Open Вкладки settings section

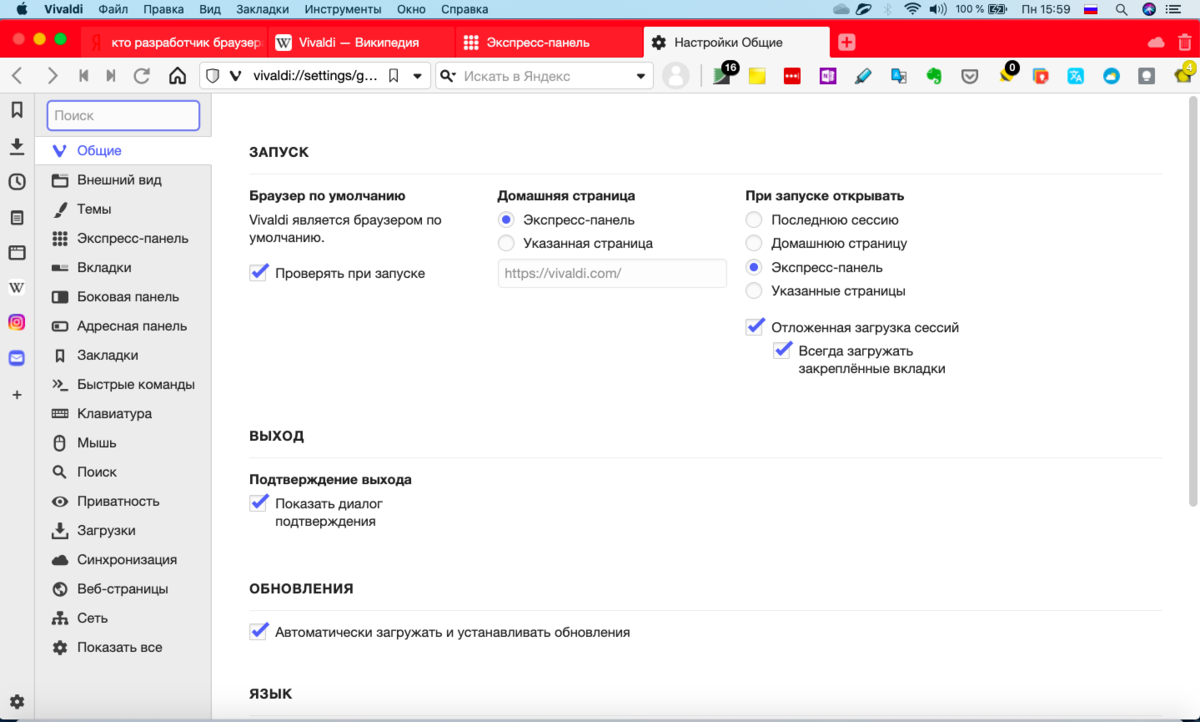pyautogui.click(x=124, y=267)
